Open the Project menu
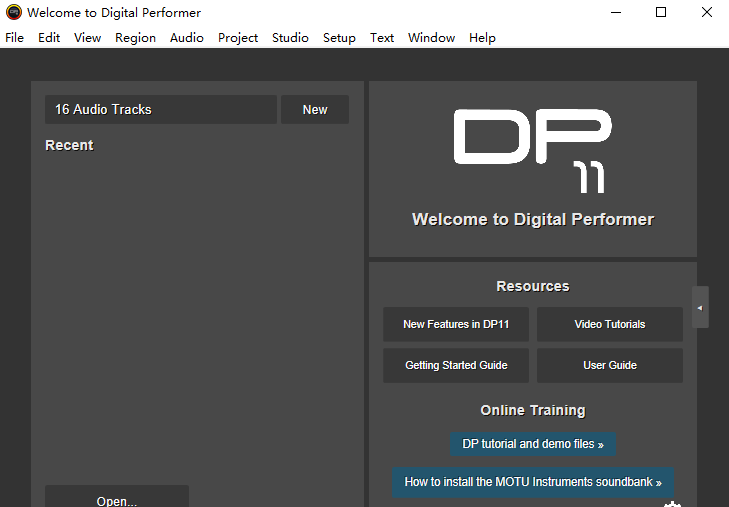 pyautogui.click(x=238, y=38)
